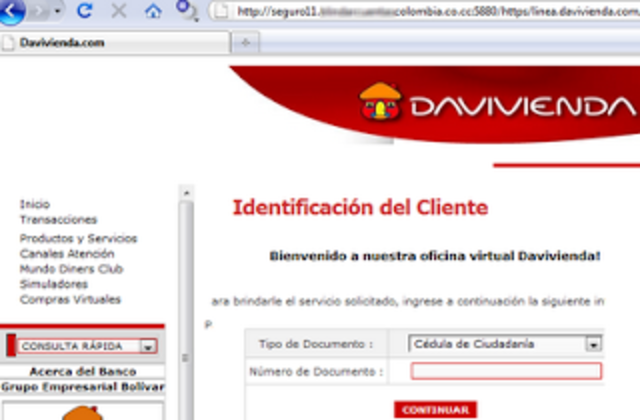
Task: Click the Davivienda red house logo
Action: [x=380, y=101]
